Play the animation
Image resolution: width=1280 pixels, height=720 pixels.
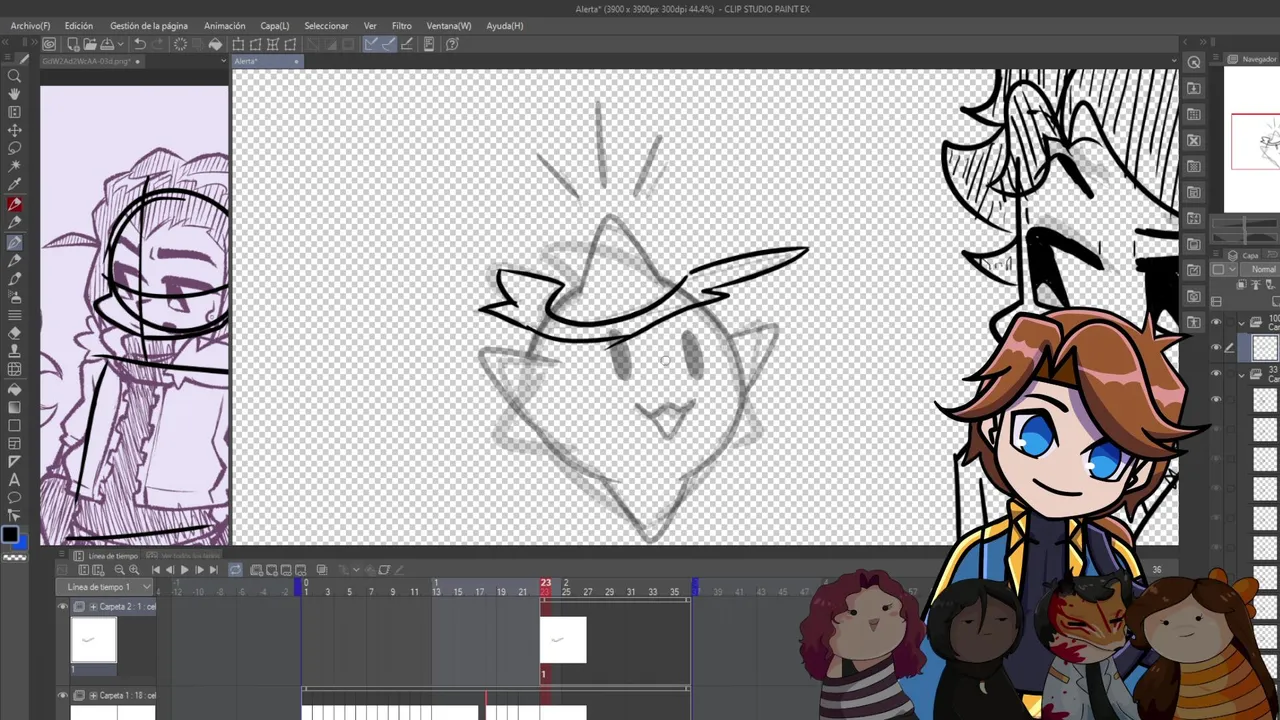pyautogui.click(x=184, y=570)
